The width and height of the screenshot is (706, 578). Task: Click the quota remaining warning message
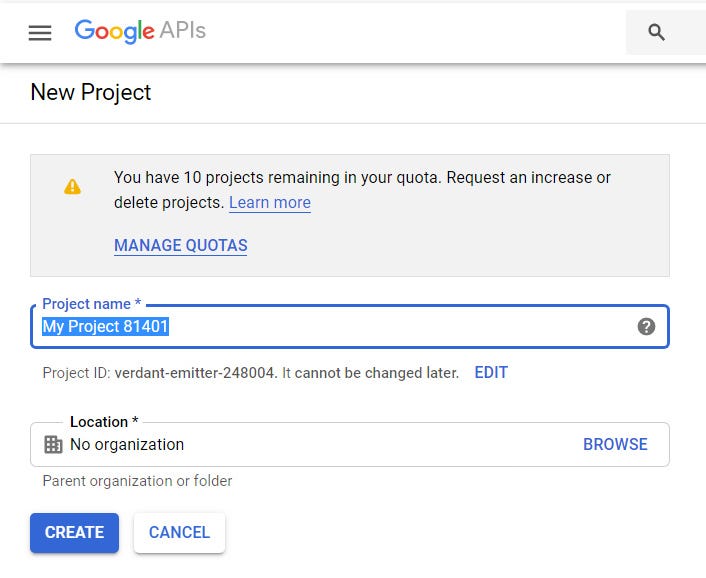(x=362, y=190)
